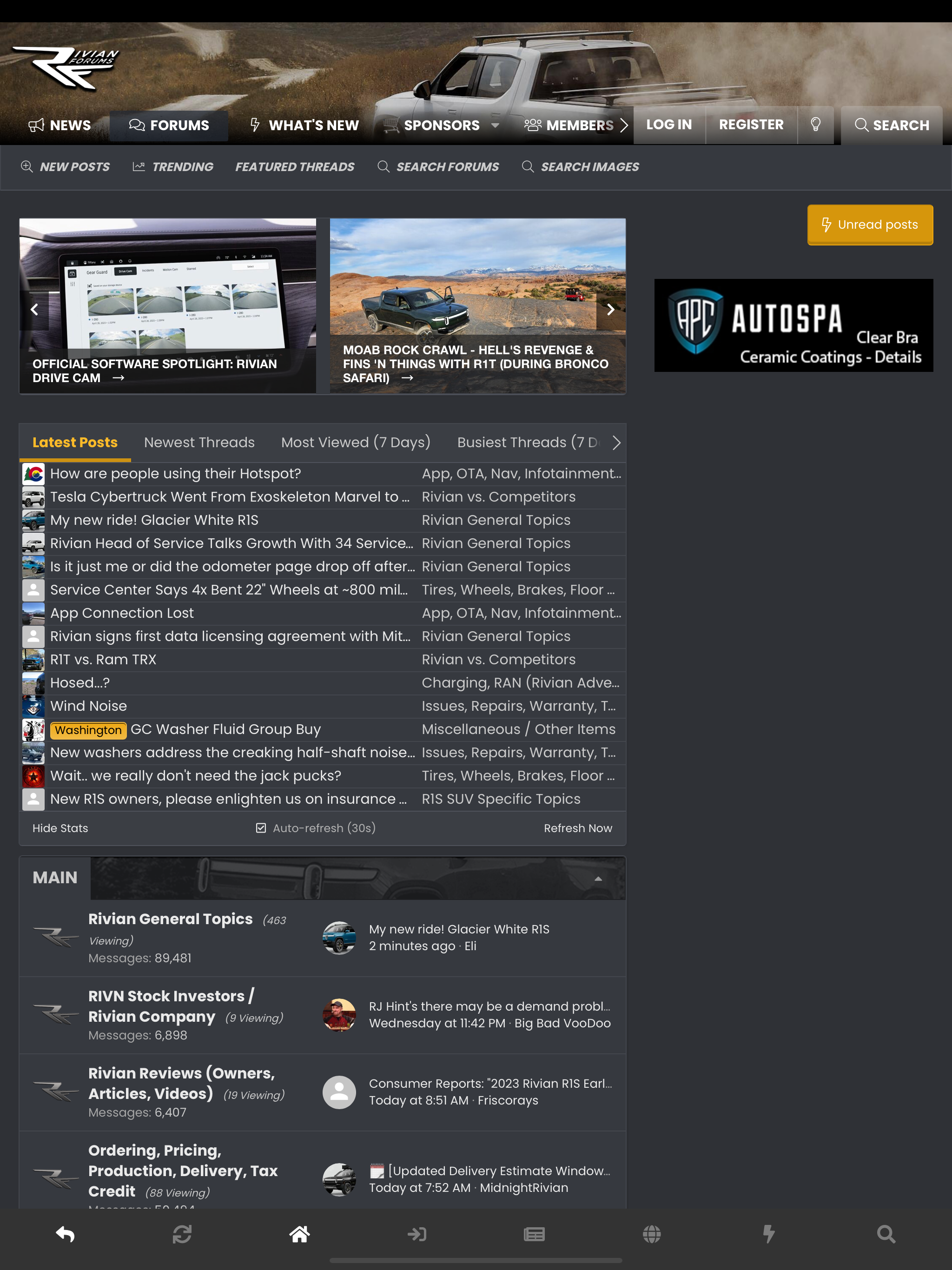Click the Unread posts button
This screenshot has width=952, height=1270.
tap(870, 225)
